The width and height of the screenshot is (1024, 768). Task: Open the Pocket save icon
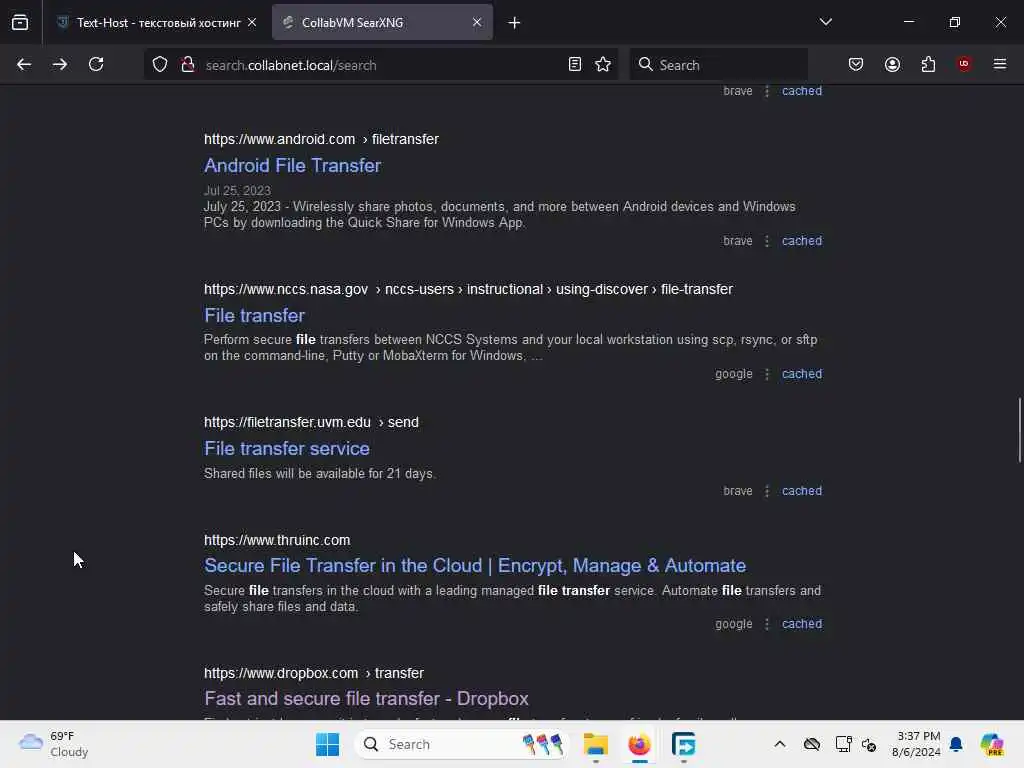[x=856, y=65]
